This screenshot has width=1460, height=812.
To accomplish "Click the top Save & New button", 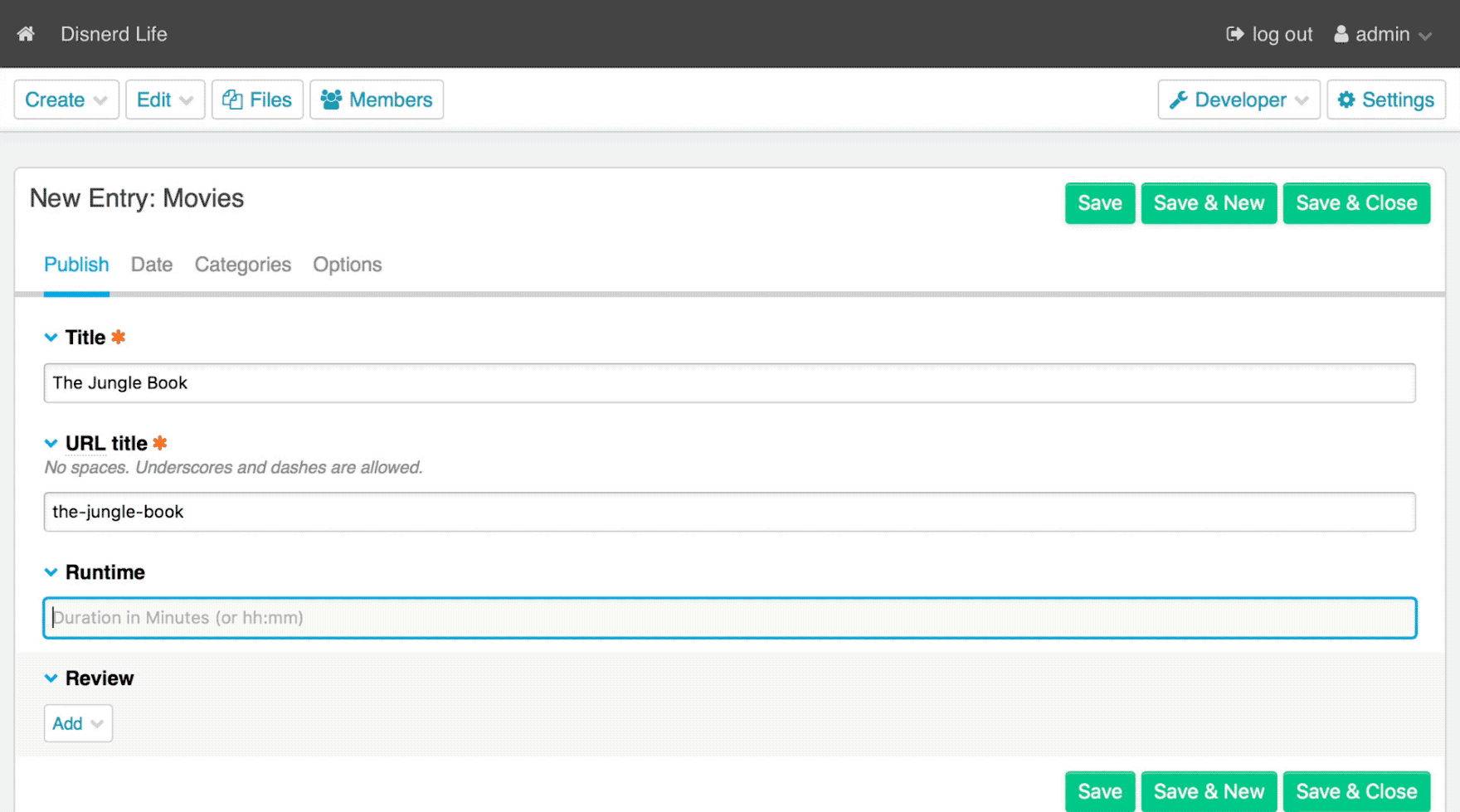I will 1209,203.
